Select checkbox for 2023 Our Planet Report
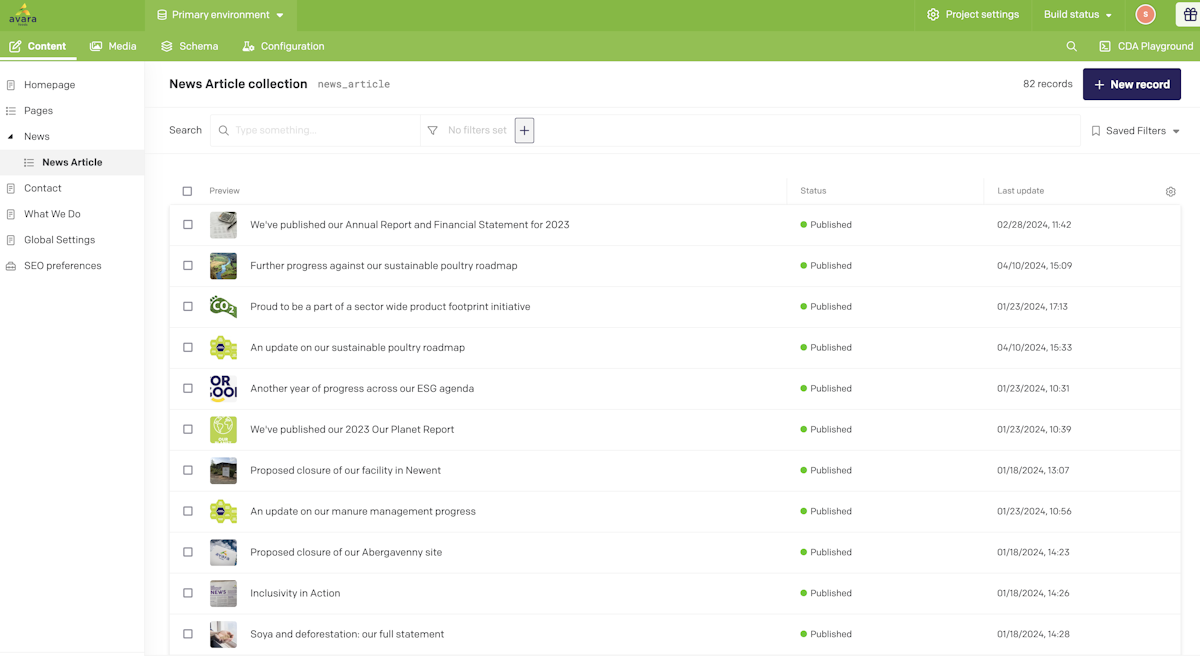Image resolution: width=1200 pixels, height=656 pixels. click(x=187, y=429)
